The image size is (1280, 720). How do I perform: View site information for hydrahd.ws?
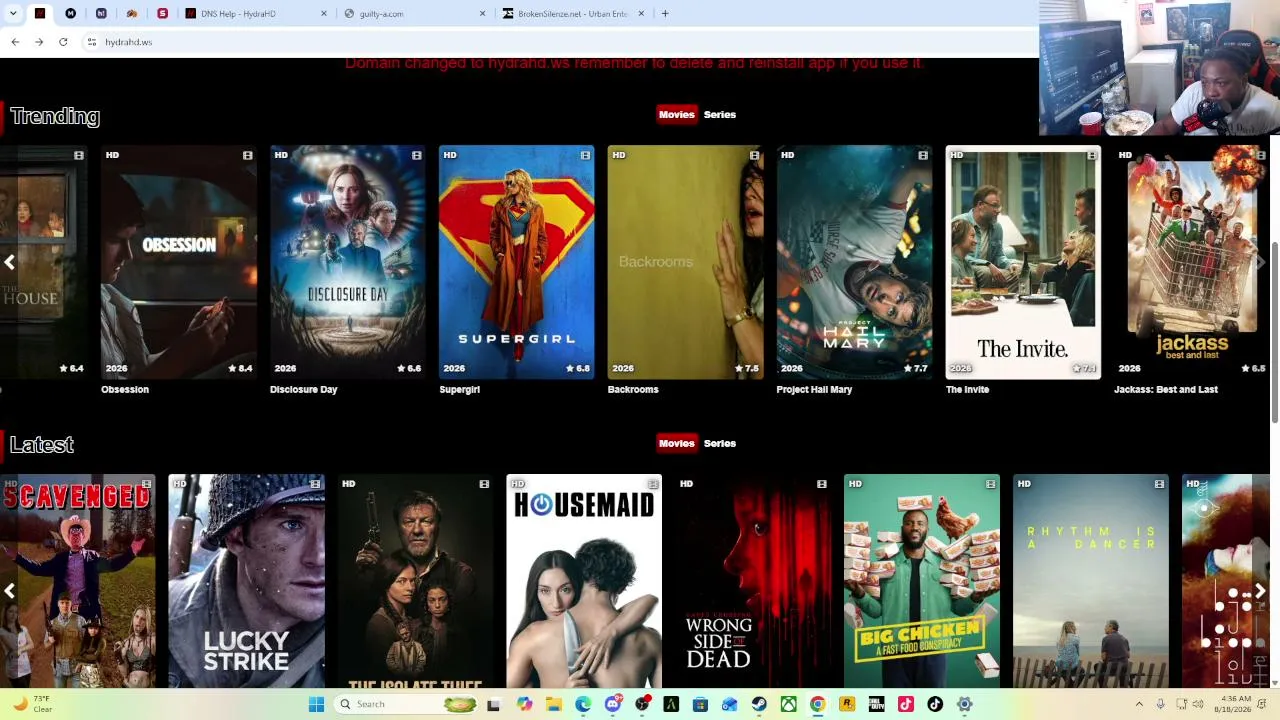click(x=91, y=42)
